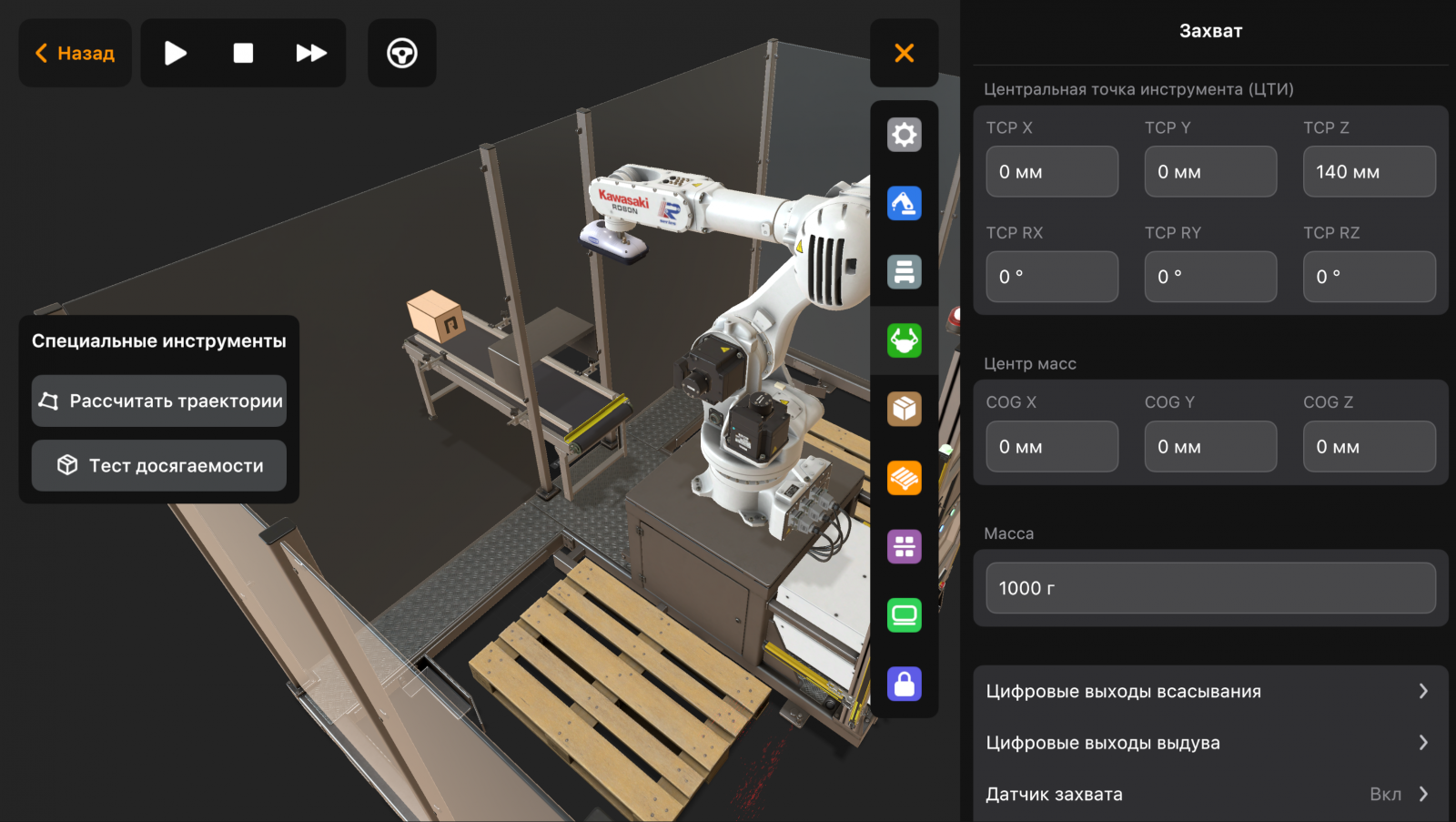
Task: Edit the TCP RX angle field
Action: click(x=1052, y=277)
